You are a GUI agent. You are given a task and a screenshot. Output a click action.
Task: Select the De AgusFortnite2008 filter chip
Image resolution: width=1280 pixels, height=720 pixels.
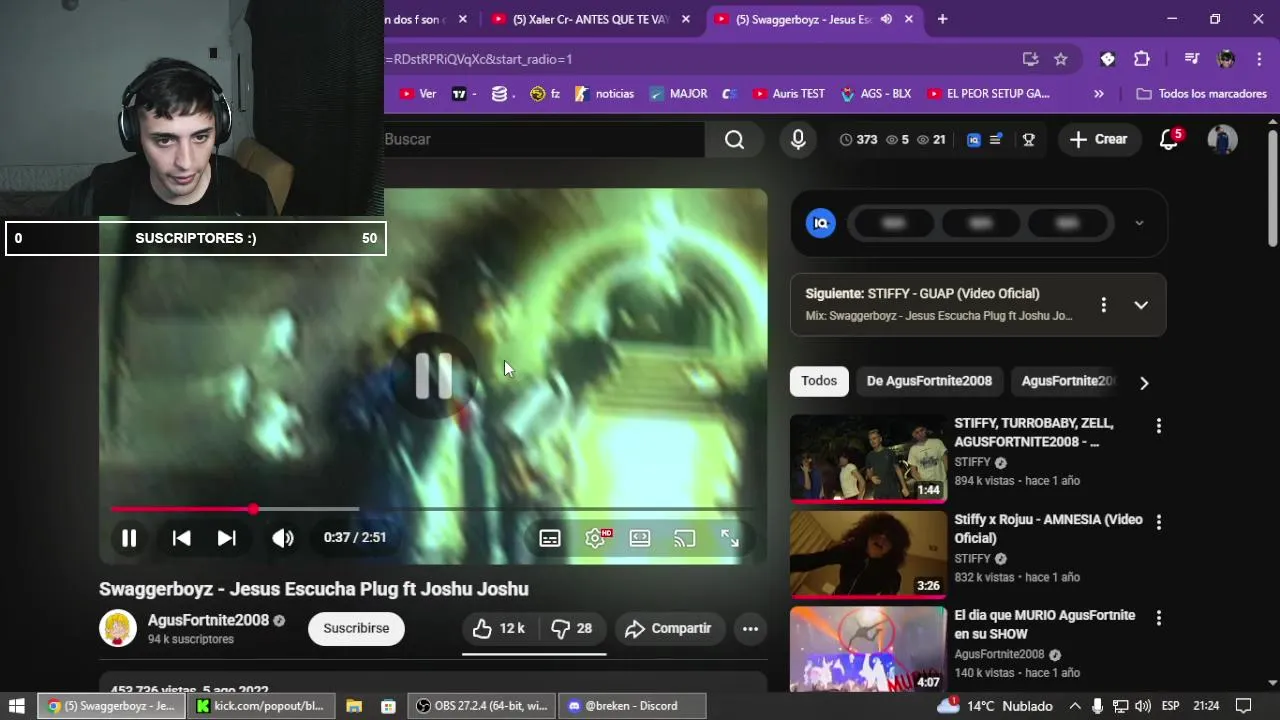929,381
